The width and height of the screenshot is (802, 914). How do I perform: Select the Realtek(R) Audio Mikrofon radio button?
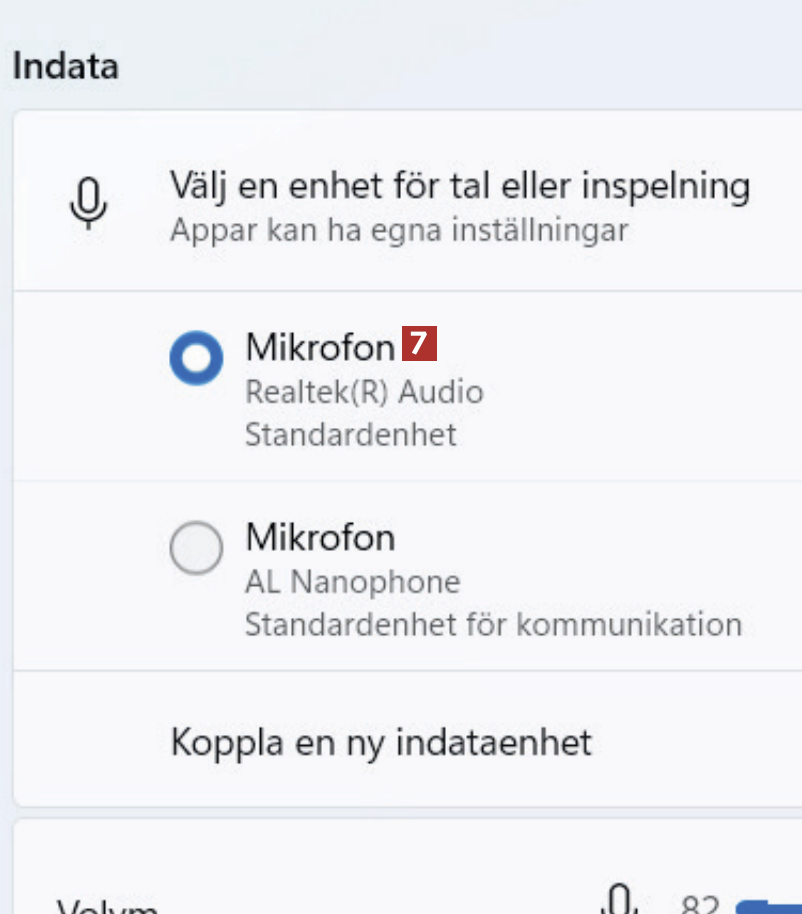(x=196, y=358)
